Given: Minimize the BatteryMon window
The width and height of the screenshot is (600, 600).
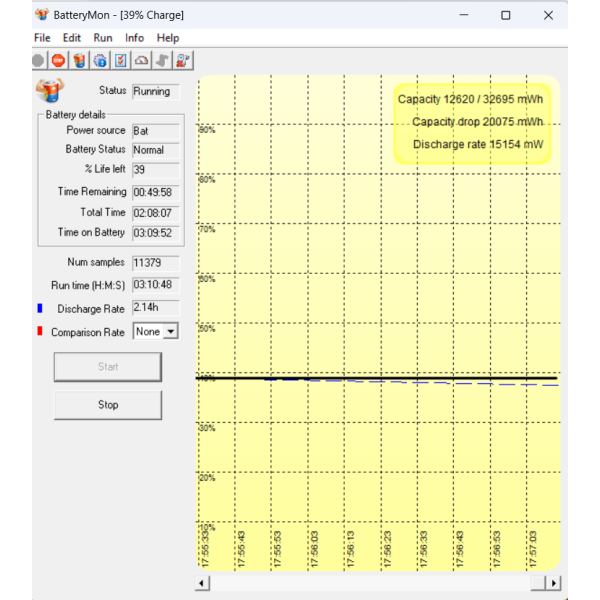Looking at the screenshot, I should click(x=464, y=15).
